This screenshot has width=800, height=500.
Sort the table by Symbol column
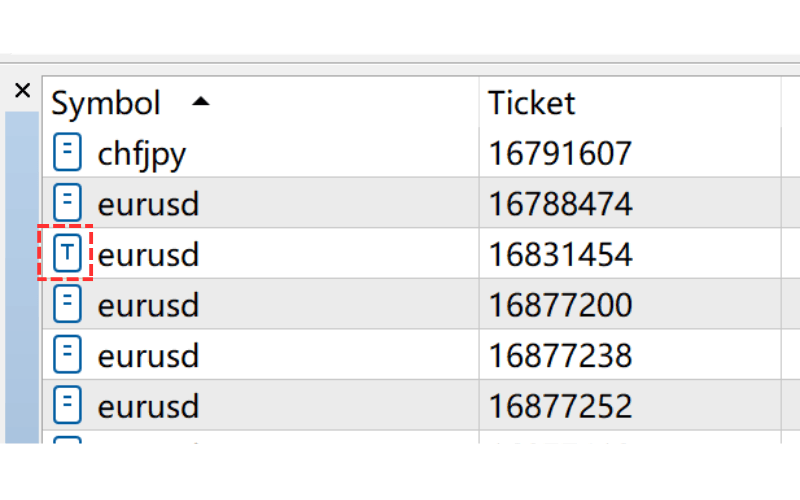[106, 102]
